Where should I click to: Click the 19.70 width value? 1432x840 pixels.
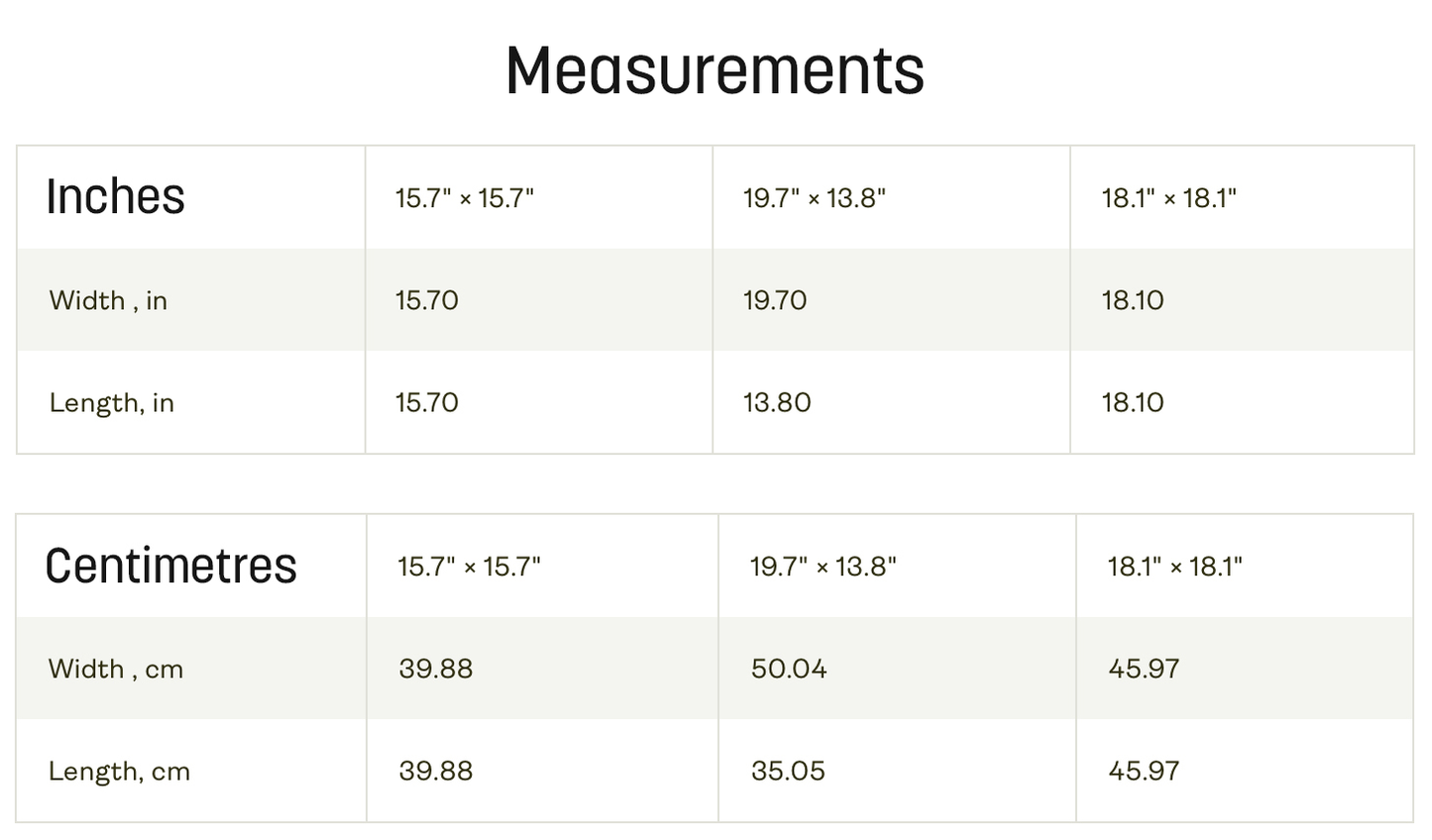775,300
